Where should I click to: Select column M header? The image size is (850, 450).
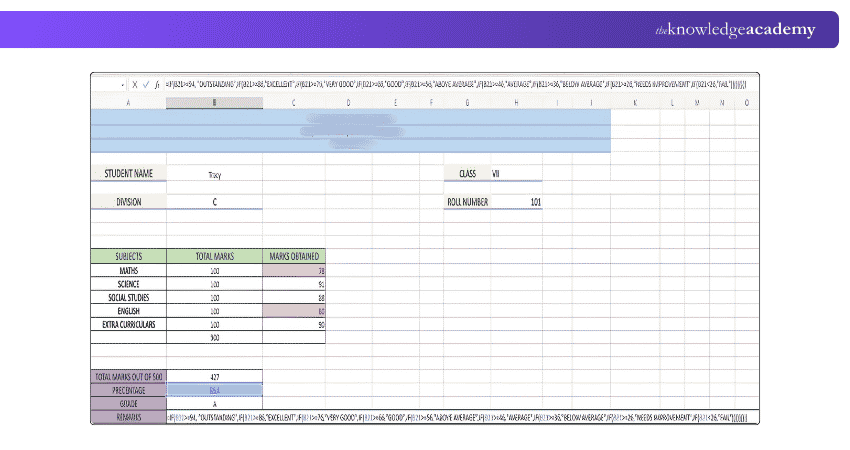[697, 102]
